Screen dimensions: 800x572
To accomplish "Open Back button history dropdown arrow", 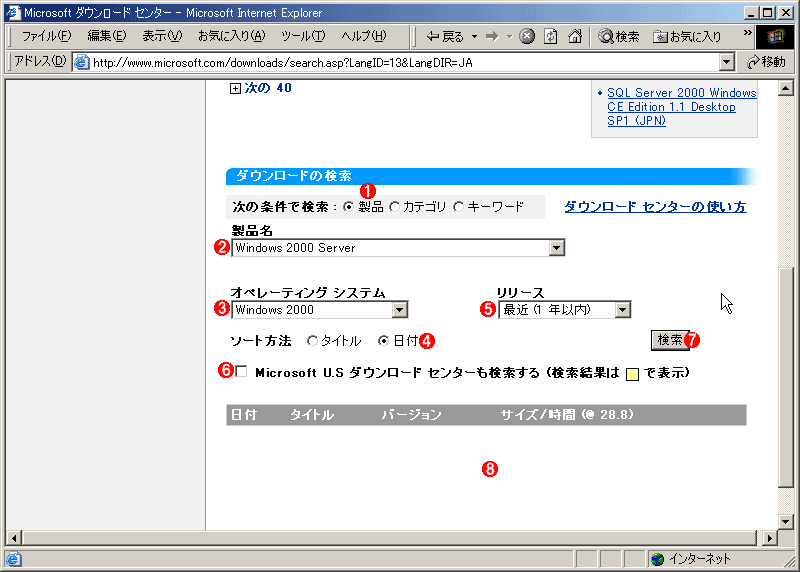I will coord(474,37).
